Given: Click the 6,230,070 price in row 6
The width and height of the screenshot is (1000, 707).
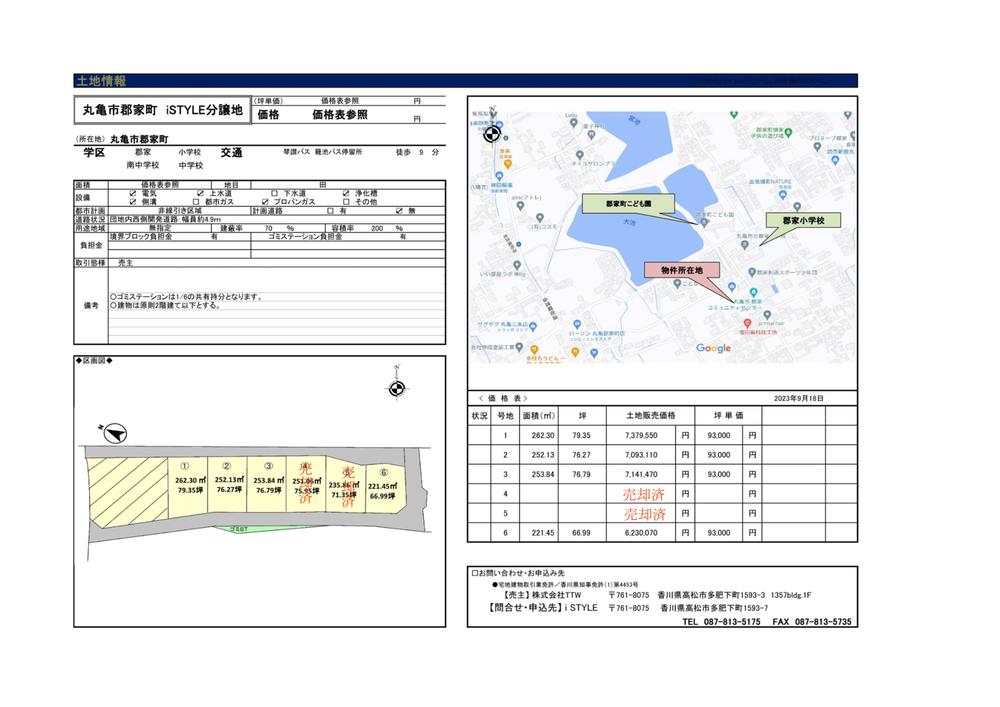Looking at the screenshot, I should tap(641, 533).
